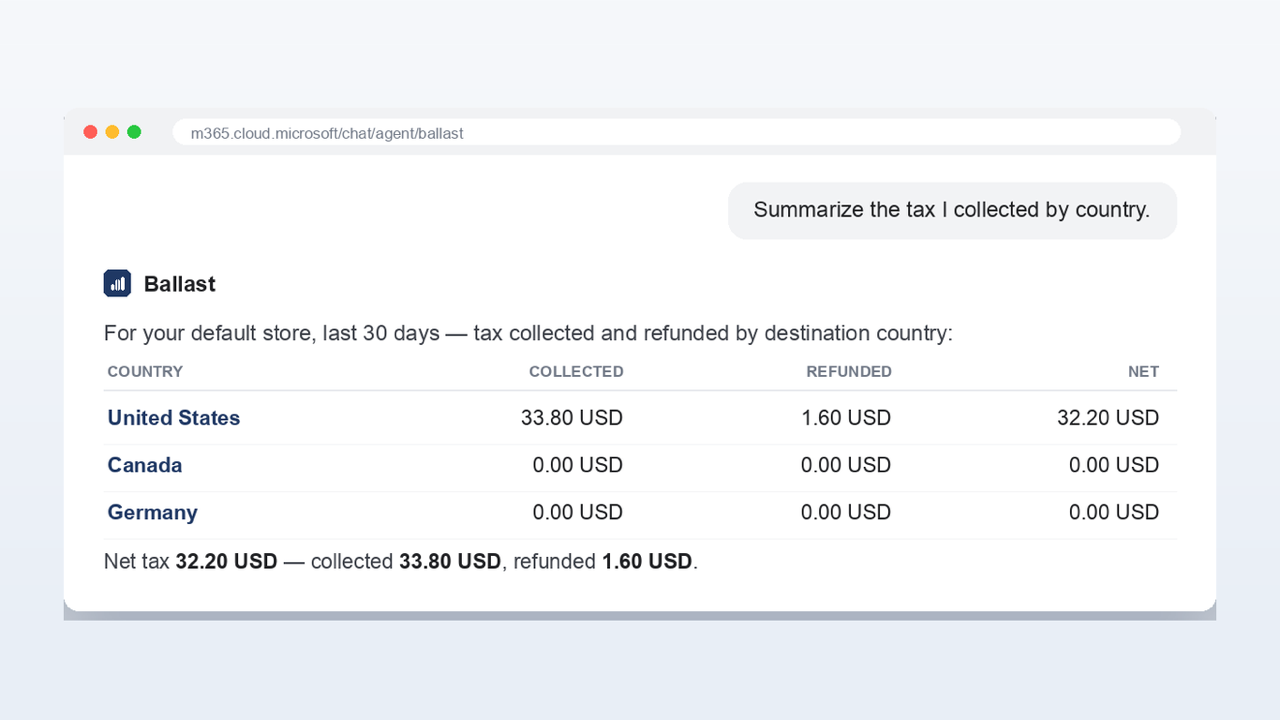The height and width of the screenshot is (720, 1280).
Task: Click the REFUNDED column header
Action: click(x=849, y=371)
